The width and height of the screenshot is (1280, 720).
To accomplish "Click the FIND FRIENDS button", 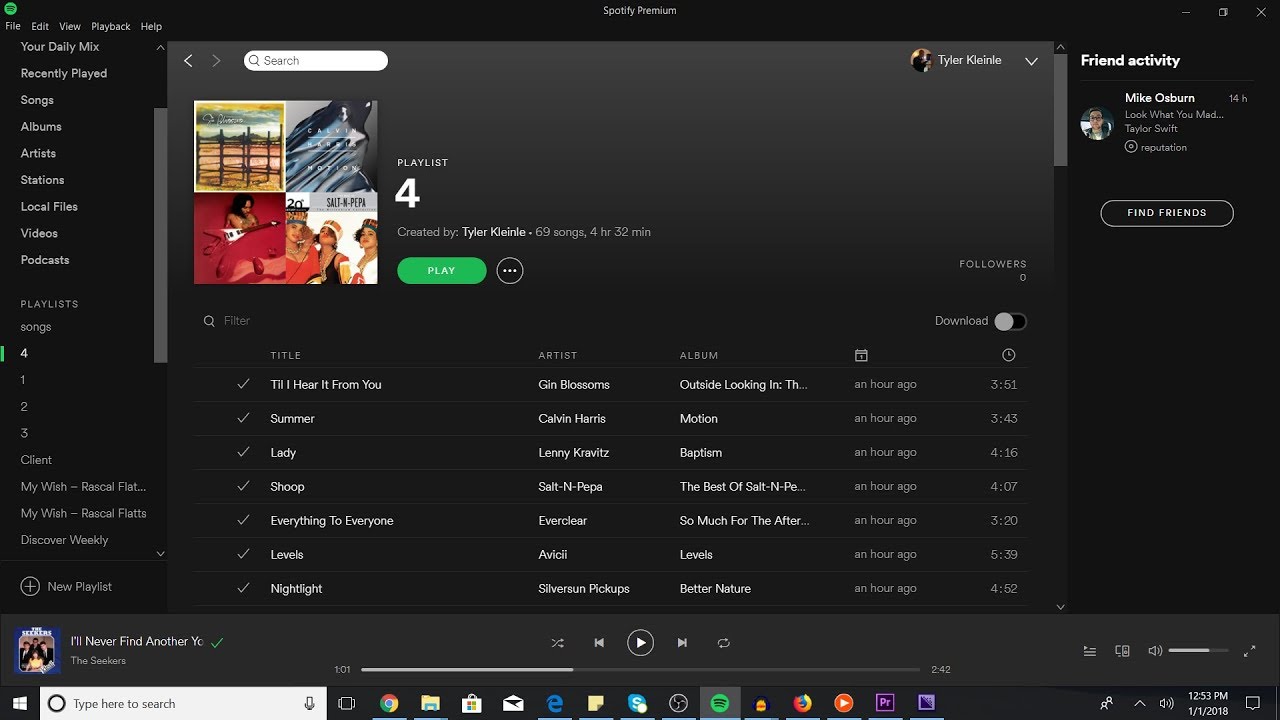I will coord(1167,213).
